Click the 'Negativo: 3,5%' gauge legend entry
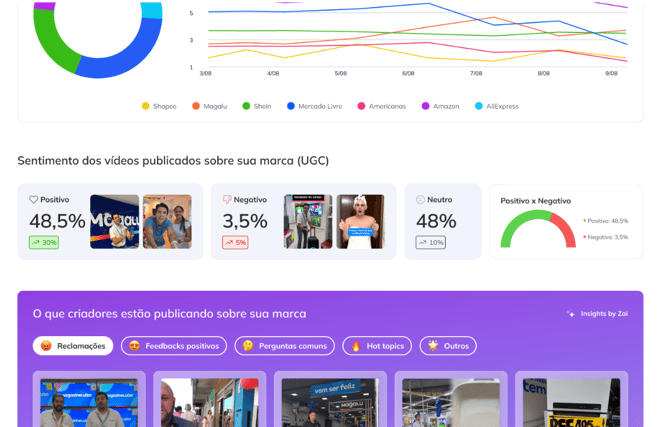 pos(605,237)
